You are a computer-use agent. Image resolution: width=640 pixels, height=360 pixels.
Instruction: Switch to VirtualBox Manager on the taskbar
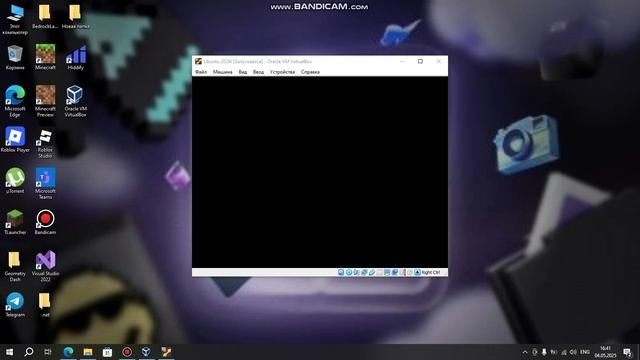pos(147,352)
